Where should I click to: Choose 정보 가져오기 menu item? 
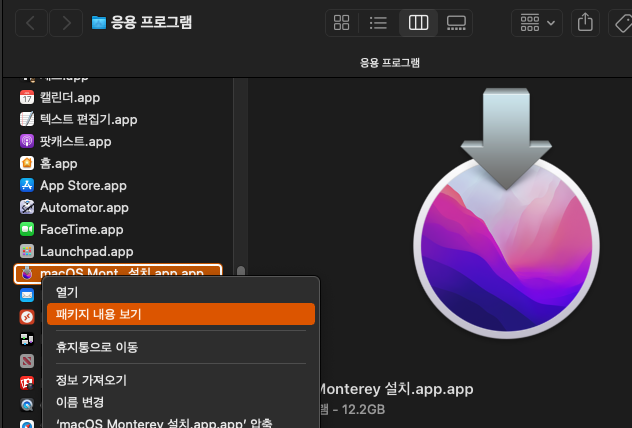tap(181, 380)
